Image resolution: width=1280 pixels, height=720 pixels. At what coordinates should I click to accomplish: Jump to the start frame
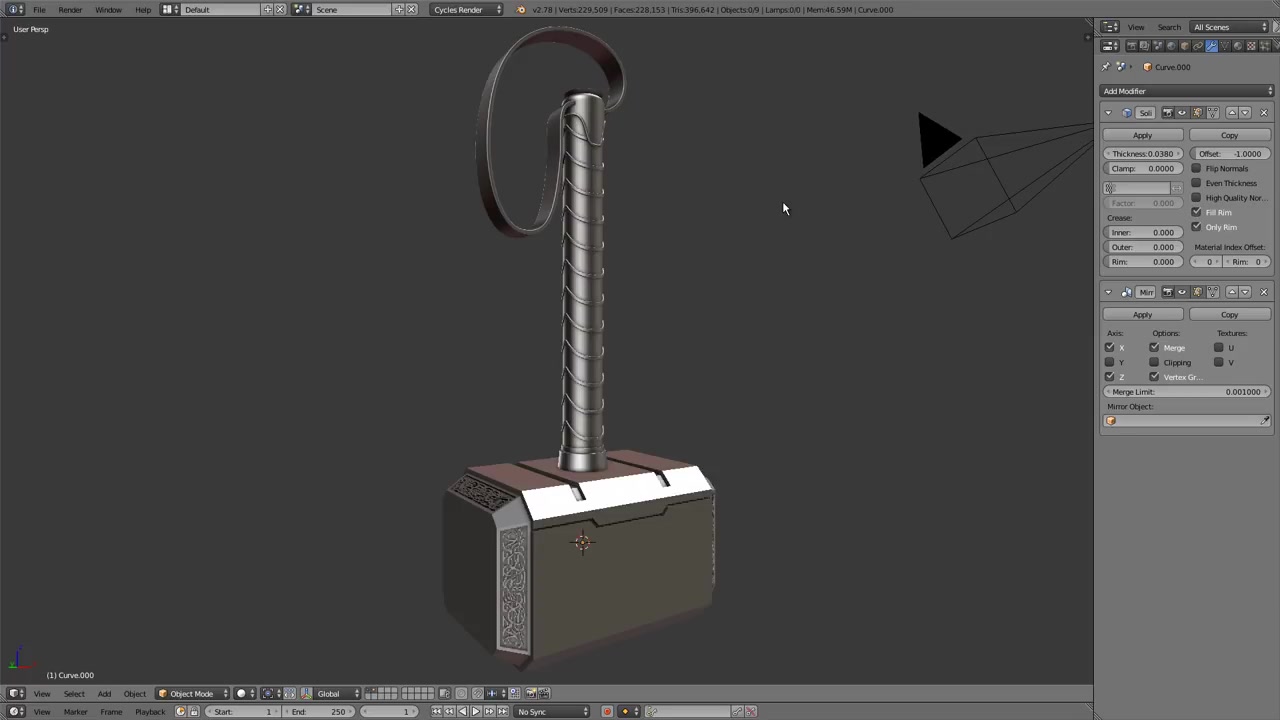tap(436, 712)
